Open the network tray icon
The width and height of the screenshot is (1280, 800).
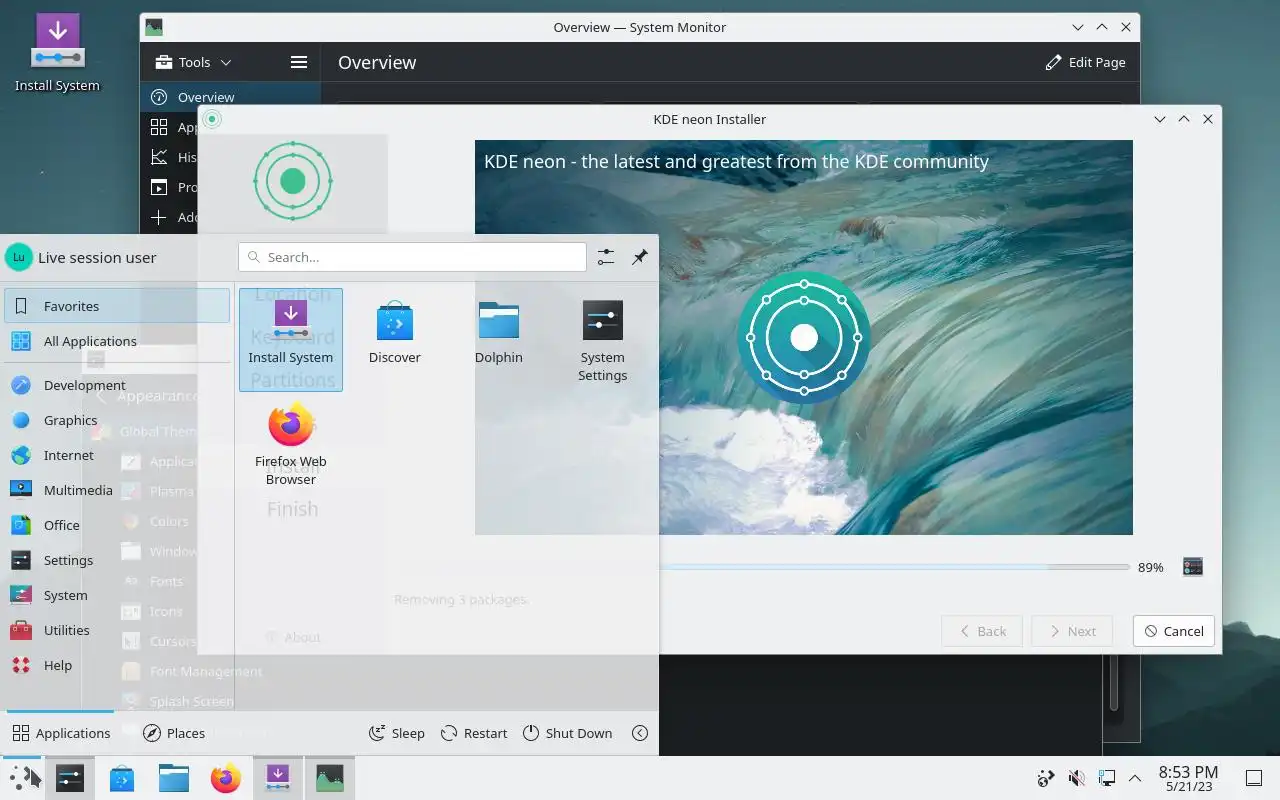click(1046, 778)
